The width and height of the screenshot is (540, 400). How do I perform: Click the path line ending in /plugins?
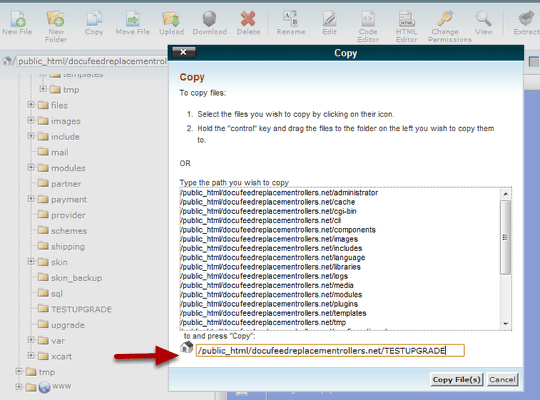(269, 304)
